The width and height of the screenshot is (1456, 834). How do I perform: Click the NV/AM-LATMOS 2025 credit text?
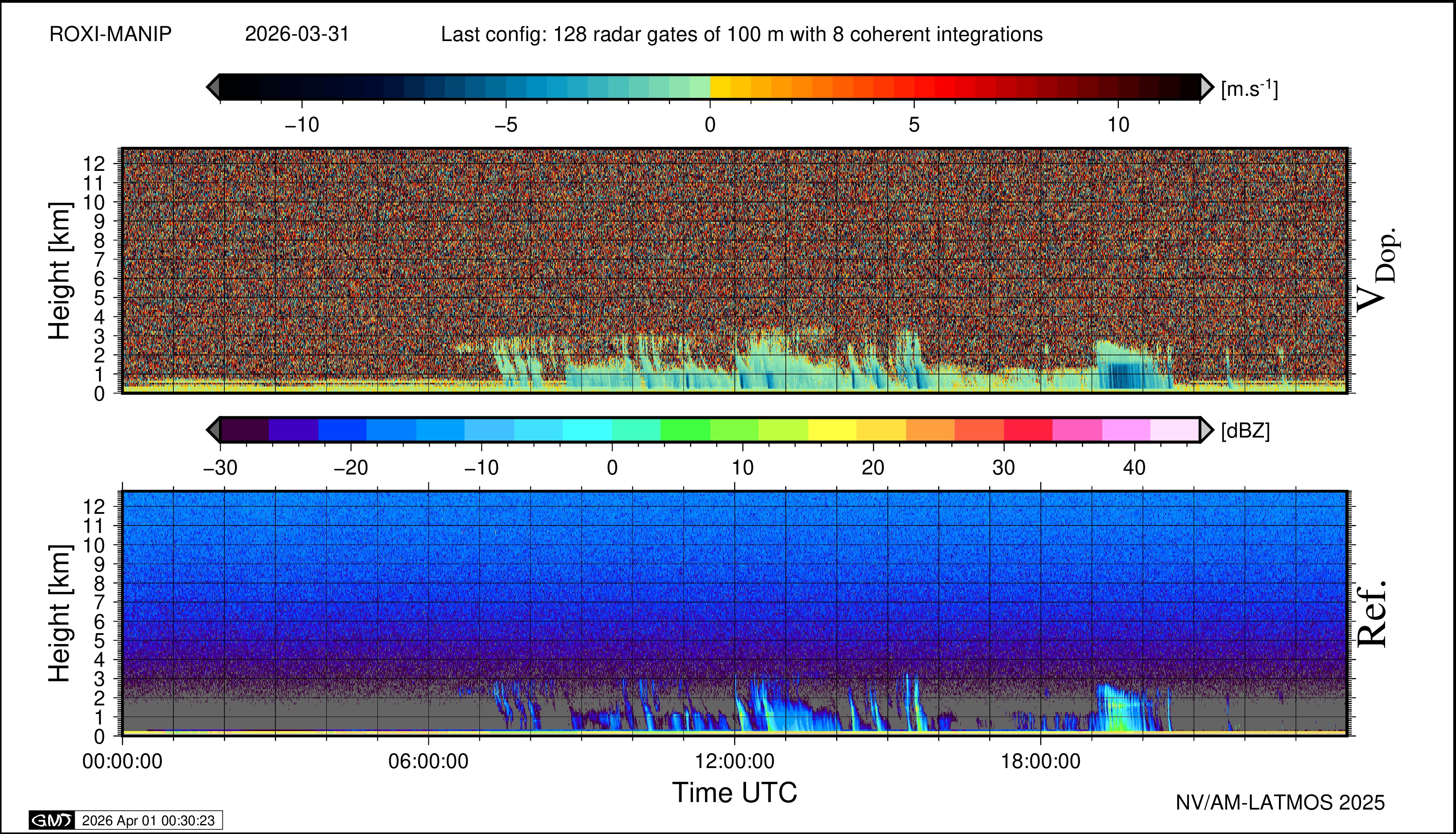(1280, 802)
